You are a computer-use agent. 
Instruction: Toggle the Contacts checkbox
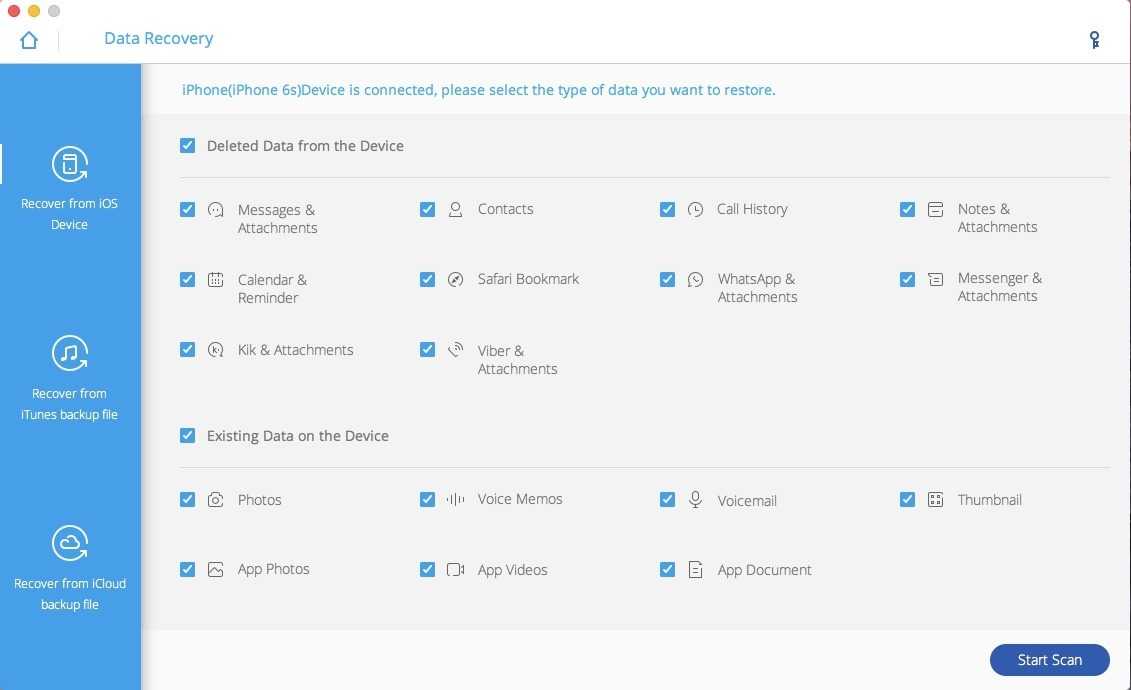[428, 210]
